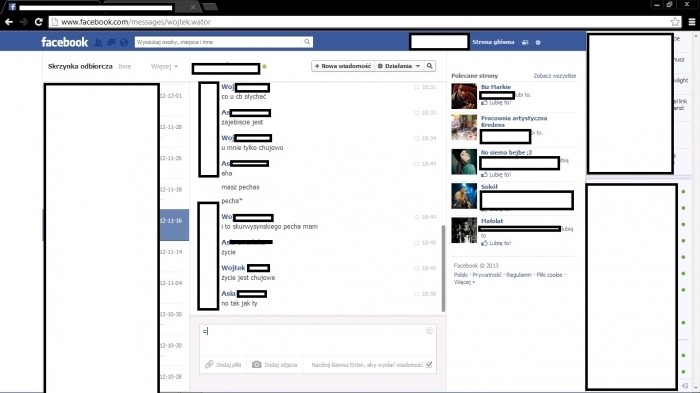Open the Działania dropdown menu
700x393 pixels.
[x=399, y=66]
